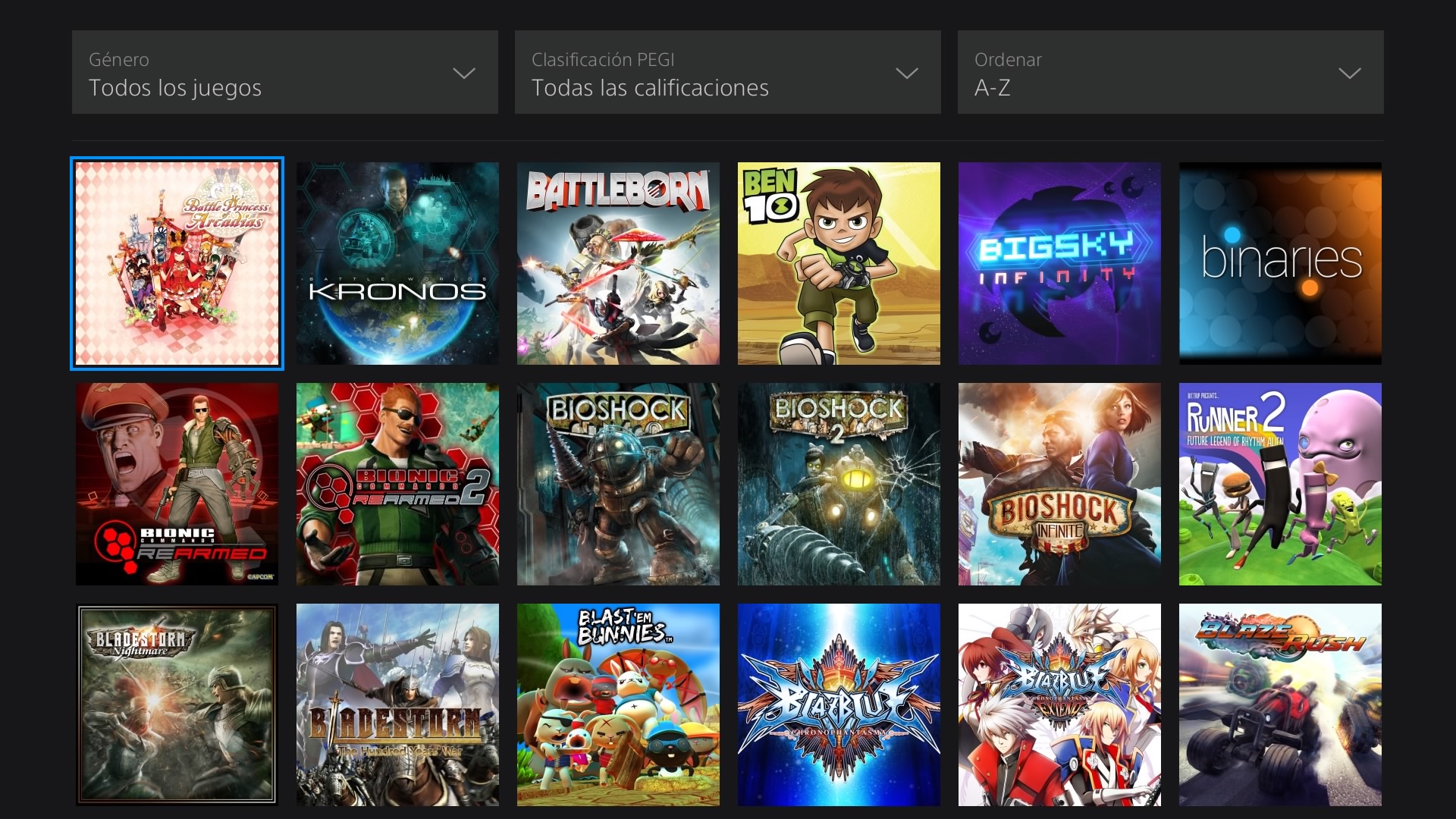Open the Ben 10 game tile

click(x=839, y=263)
